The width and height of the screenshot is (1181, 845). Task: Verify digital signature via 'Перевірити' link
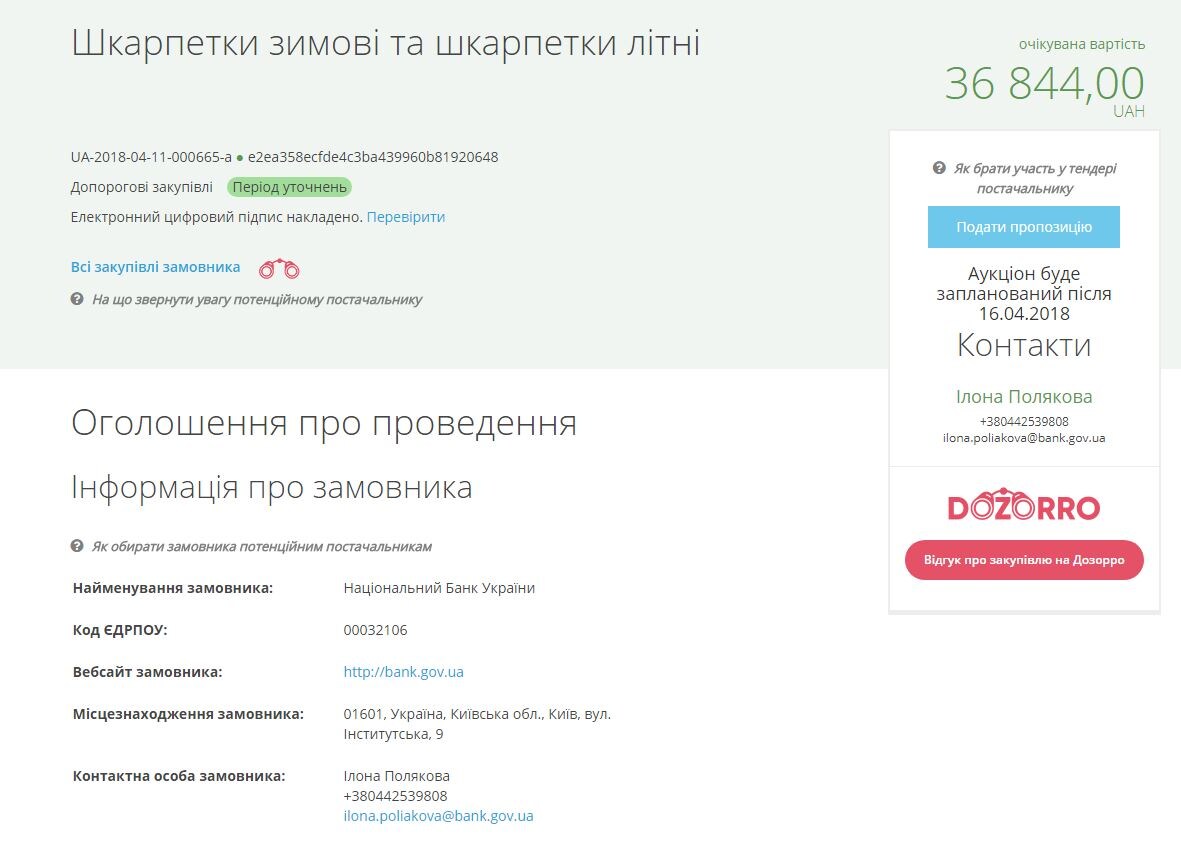[x=406, y=217]
